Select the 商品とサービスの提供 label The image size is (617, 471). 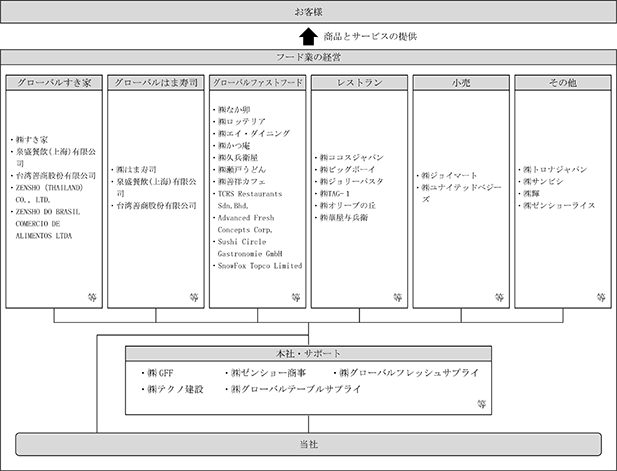370,37
